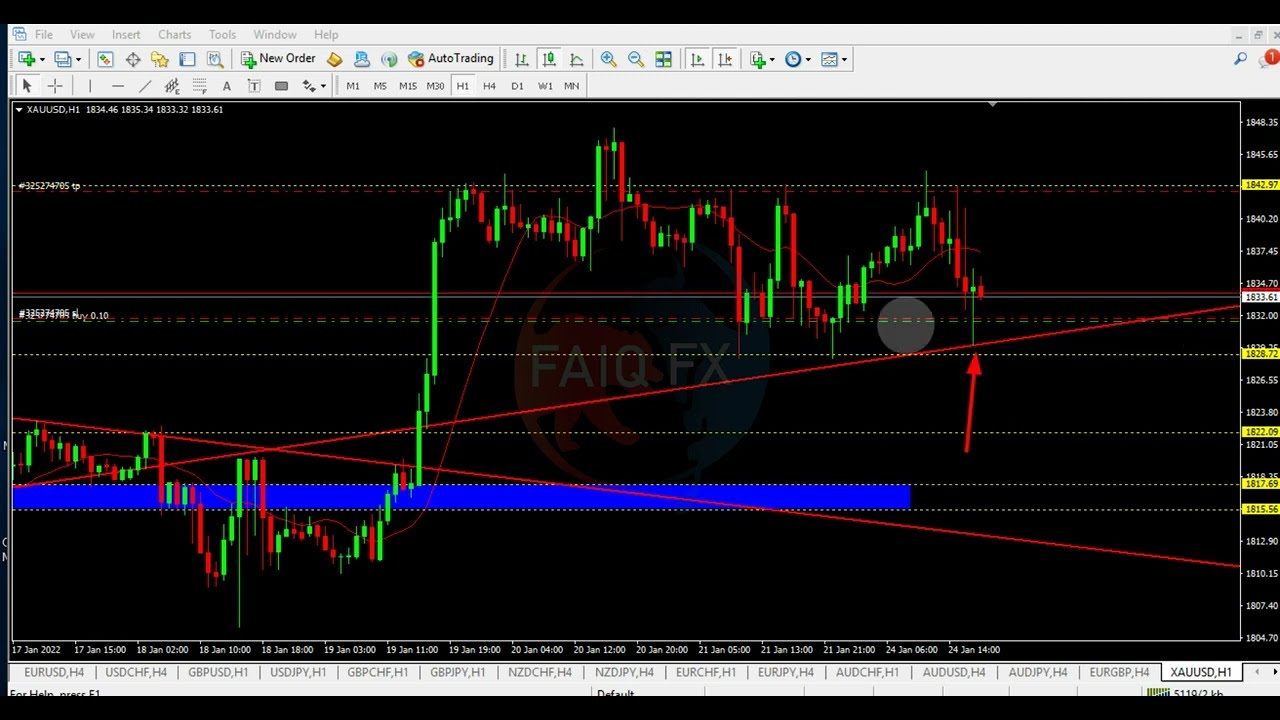Select the horizontal line drawing tool
The width and height of the screenshot is (1280, 720).
[x=117, y=86]
